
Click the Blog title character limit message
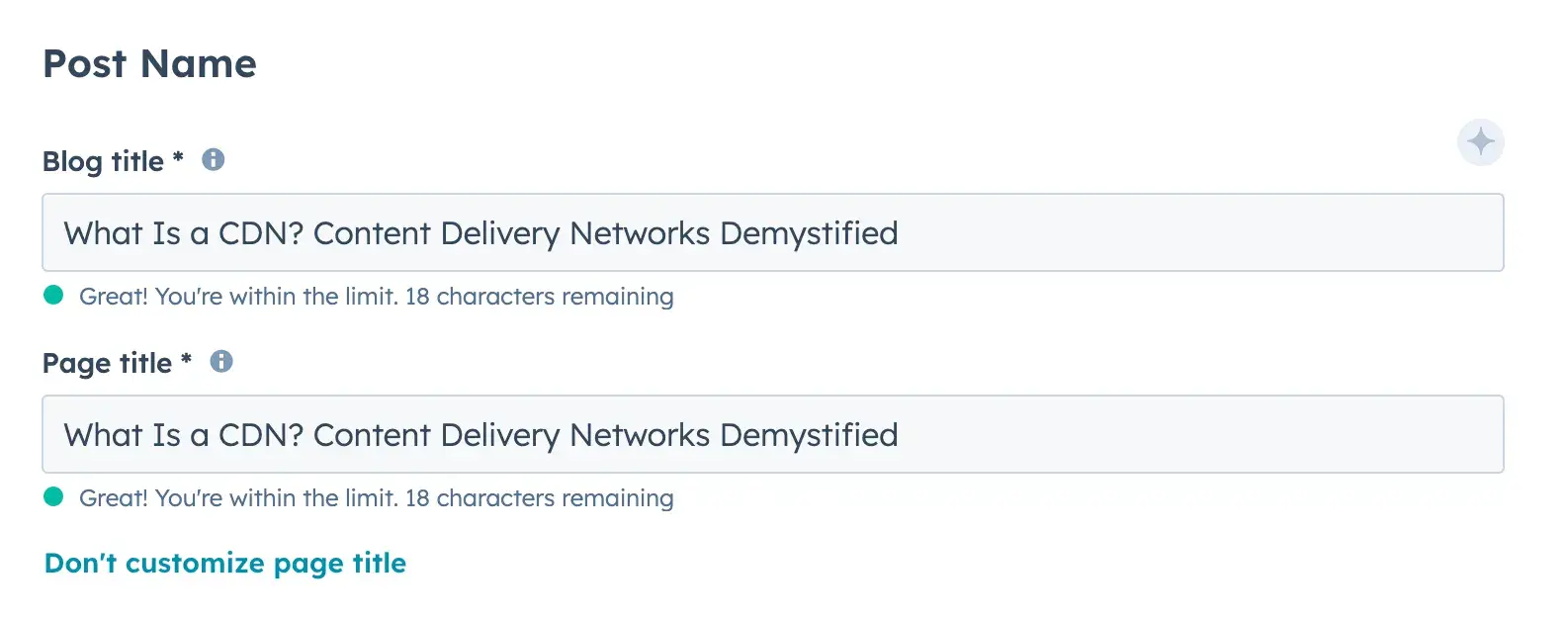(x=376, y=297)
